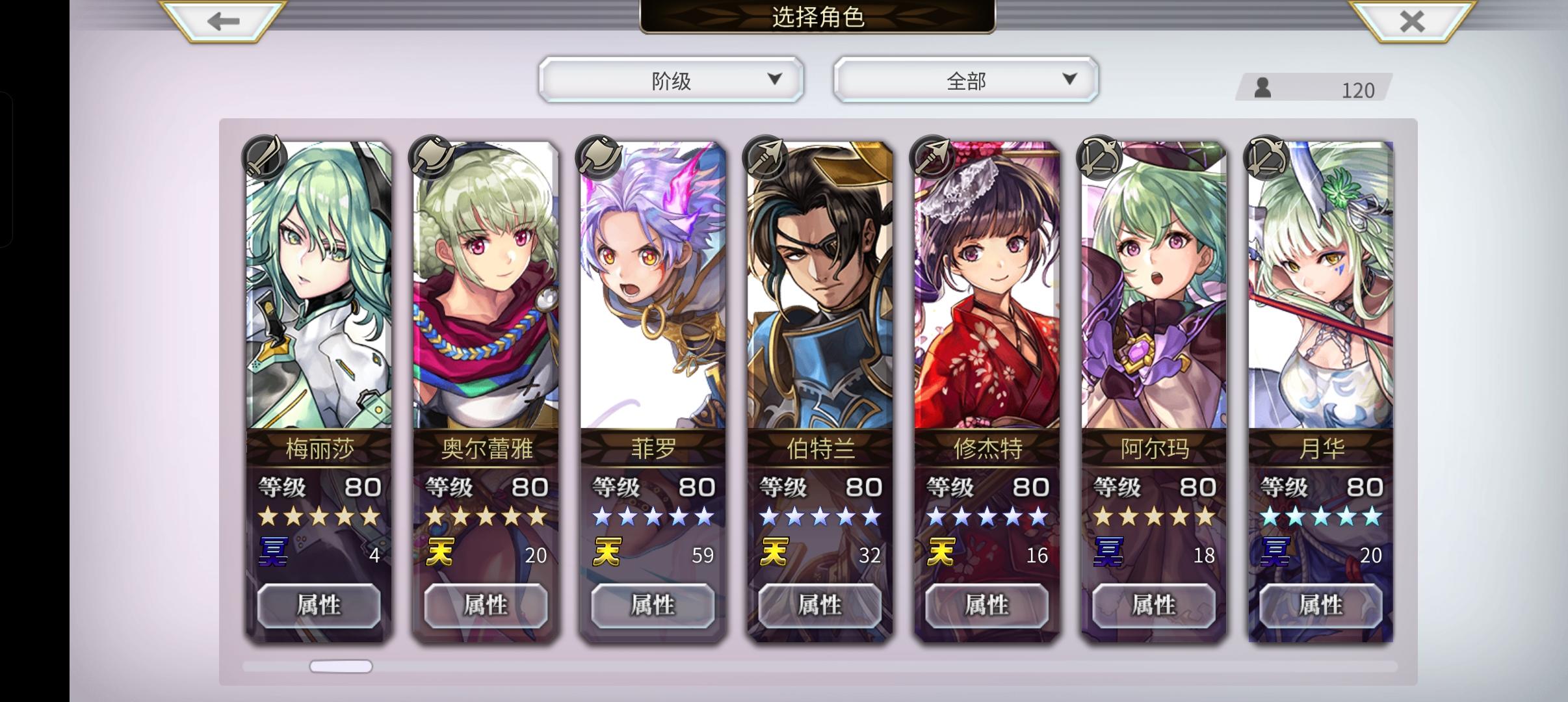This screenshot has height=702, width=1568.
Task: Click the 冥 badge on 阿尔玛's card
Action: pos(1108,552)
